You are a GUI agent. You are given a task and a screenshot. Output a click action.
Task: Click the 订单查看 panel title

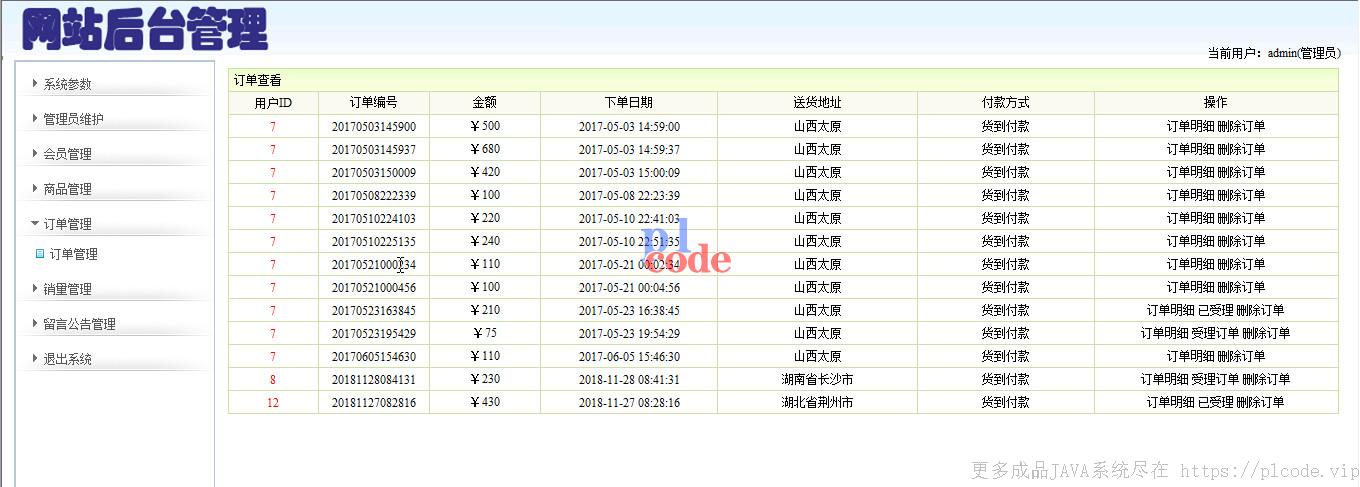(258, 80)
